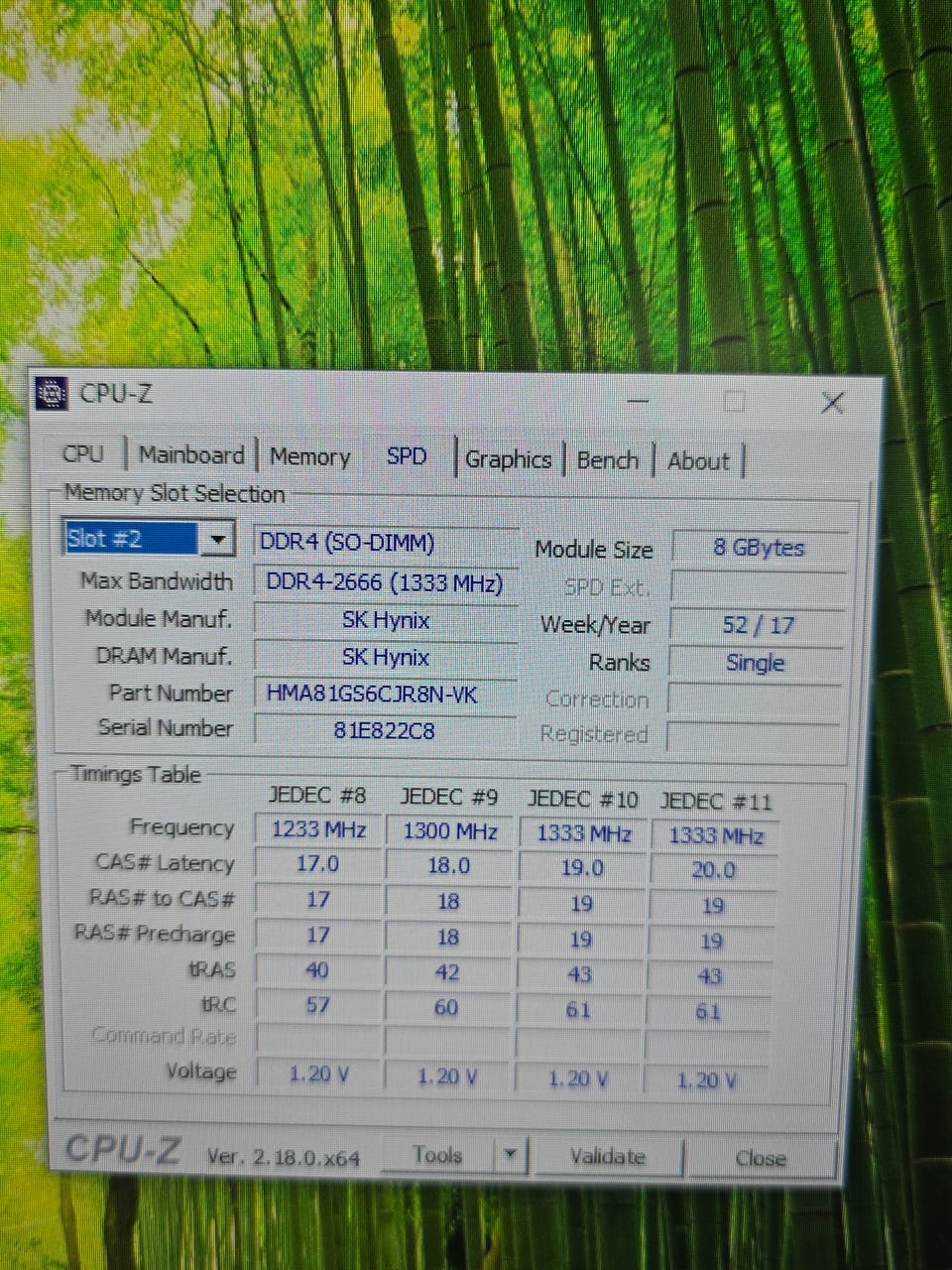This screenshot has width=952, height=1270.
Task: Click the DDR4 (SO-DIMM) type field
Action: 386,543
